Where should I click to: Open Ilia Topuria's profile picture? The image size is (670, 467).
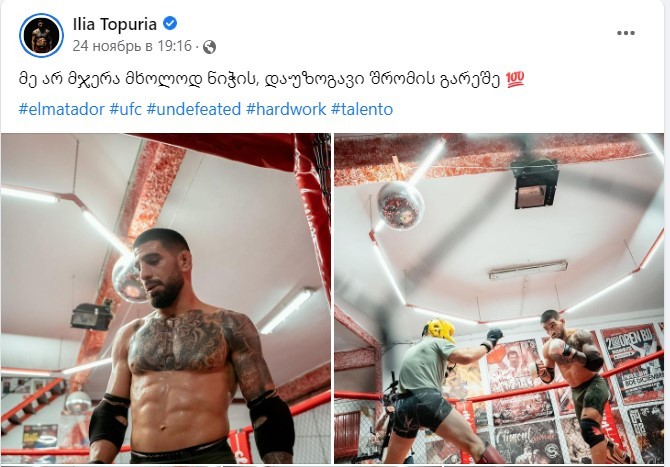coord(41,35)
